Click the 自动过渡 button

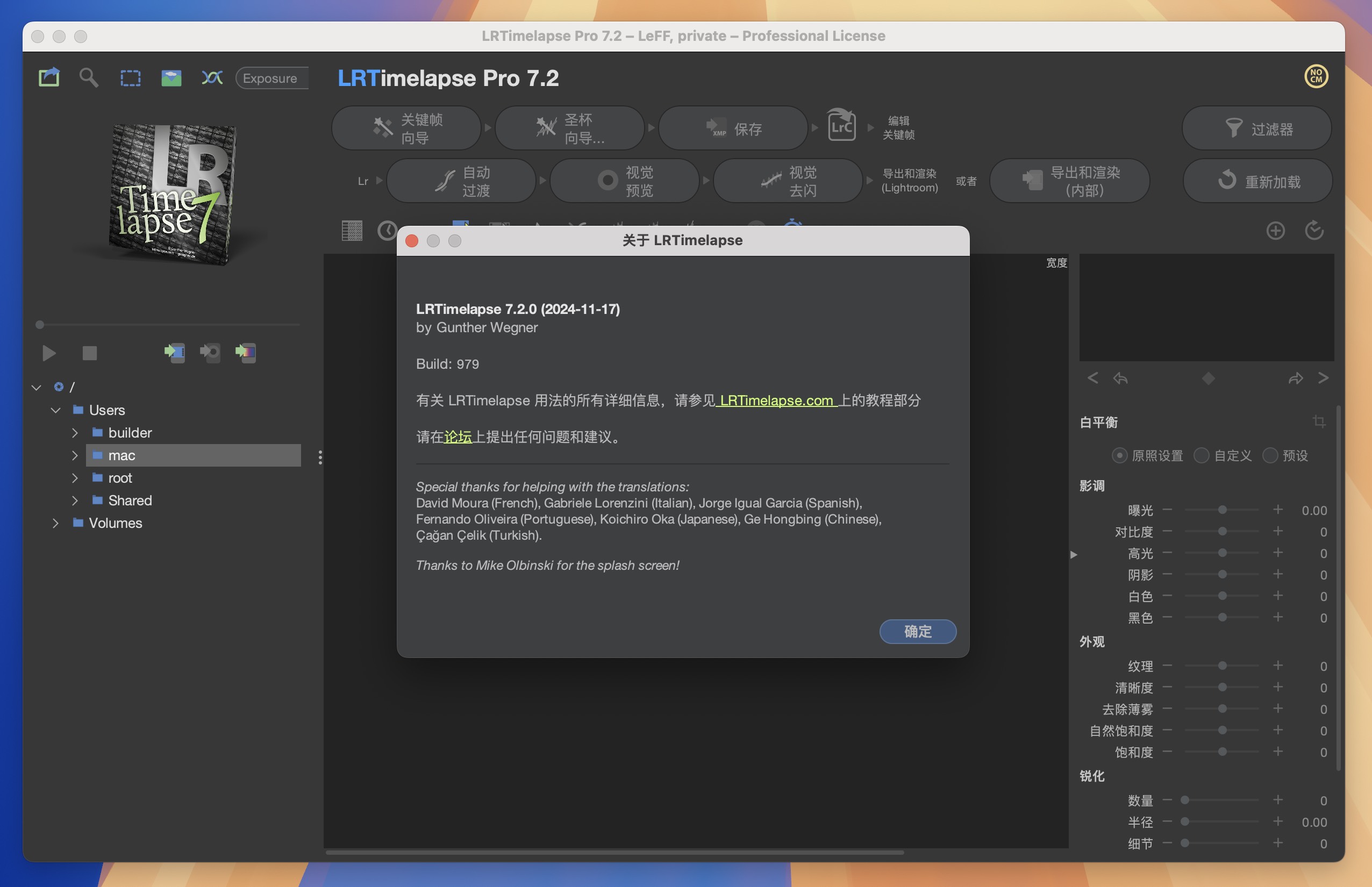[461, 181]
